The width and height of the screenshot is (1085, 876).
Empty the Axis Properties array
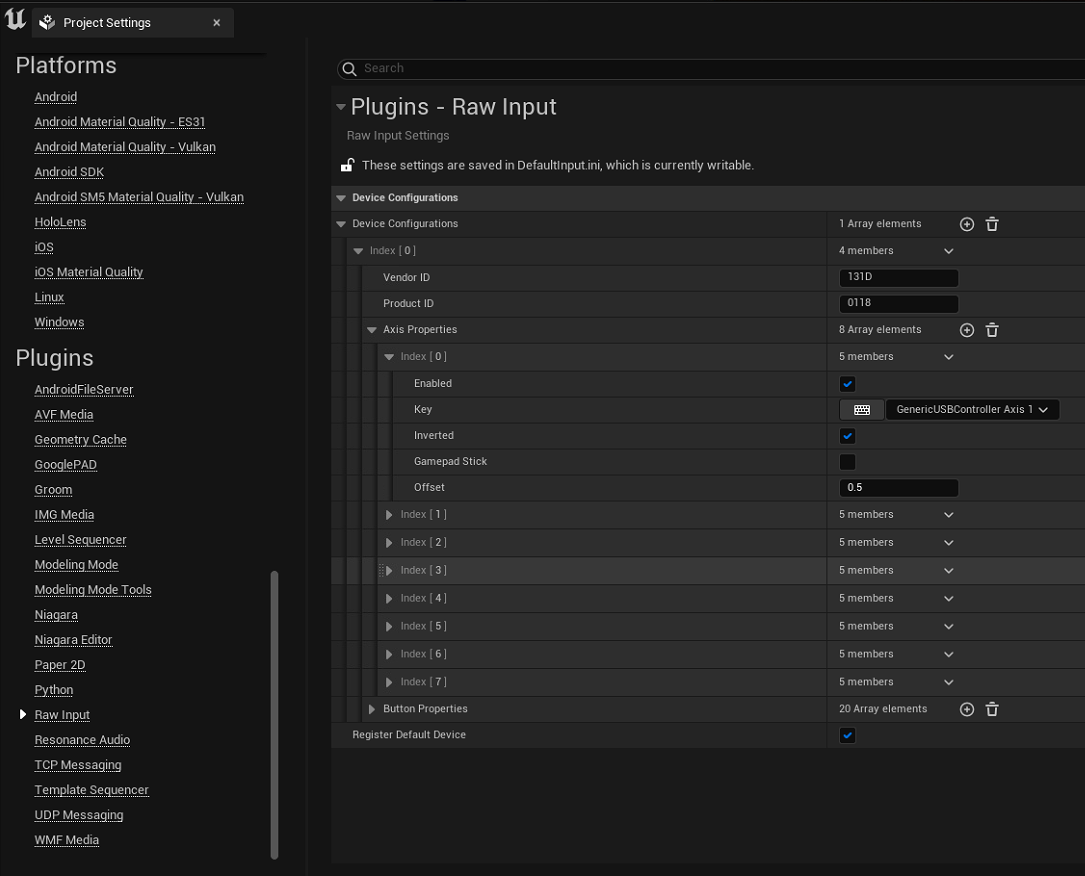992,330
